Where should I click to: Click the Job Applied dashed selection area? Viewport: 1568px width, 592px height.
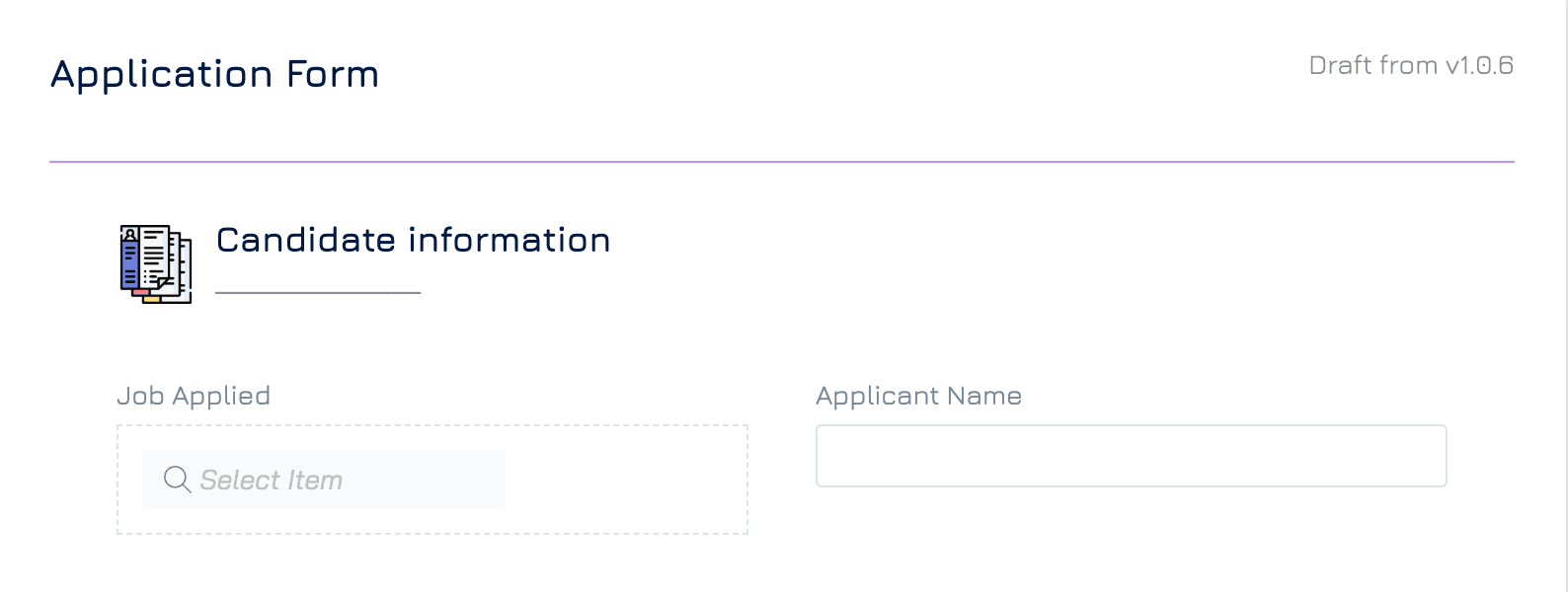(432, 480)
